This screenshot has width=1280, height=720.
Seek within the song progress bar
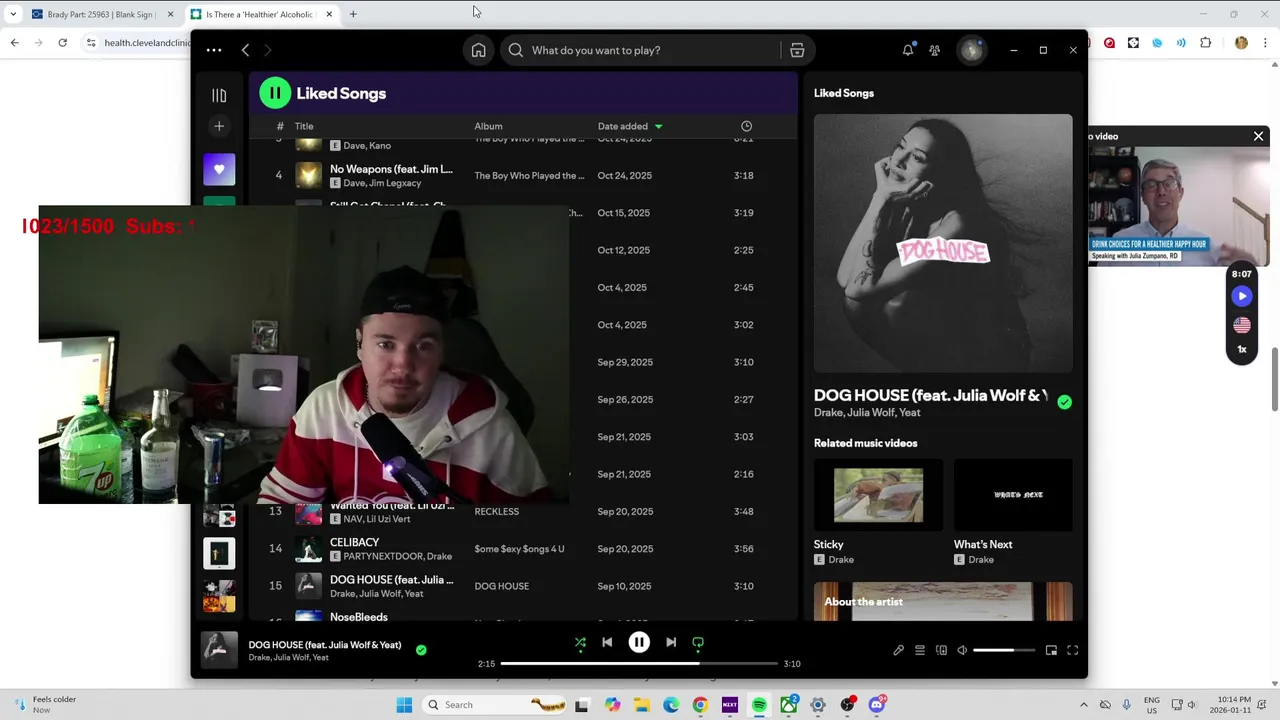point(639,663)
